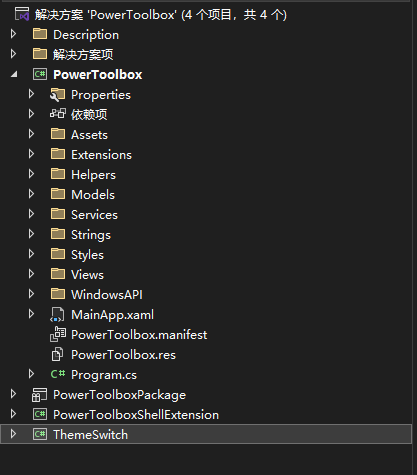Select the Description label
This screenshot has height=475, width=417.
pyautogui.click(x=86, y=35)
